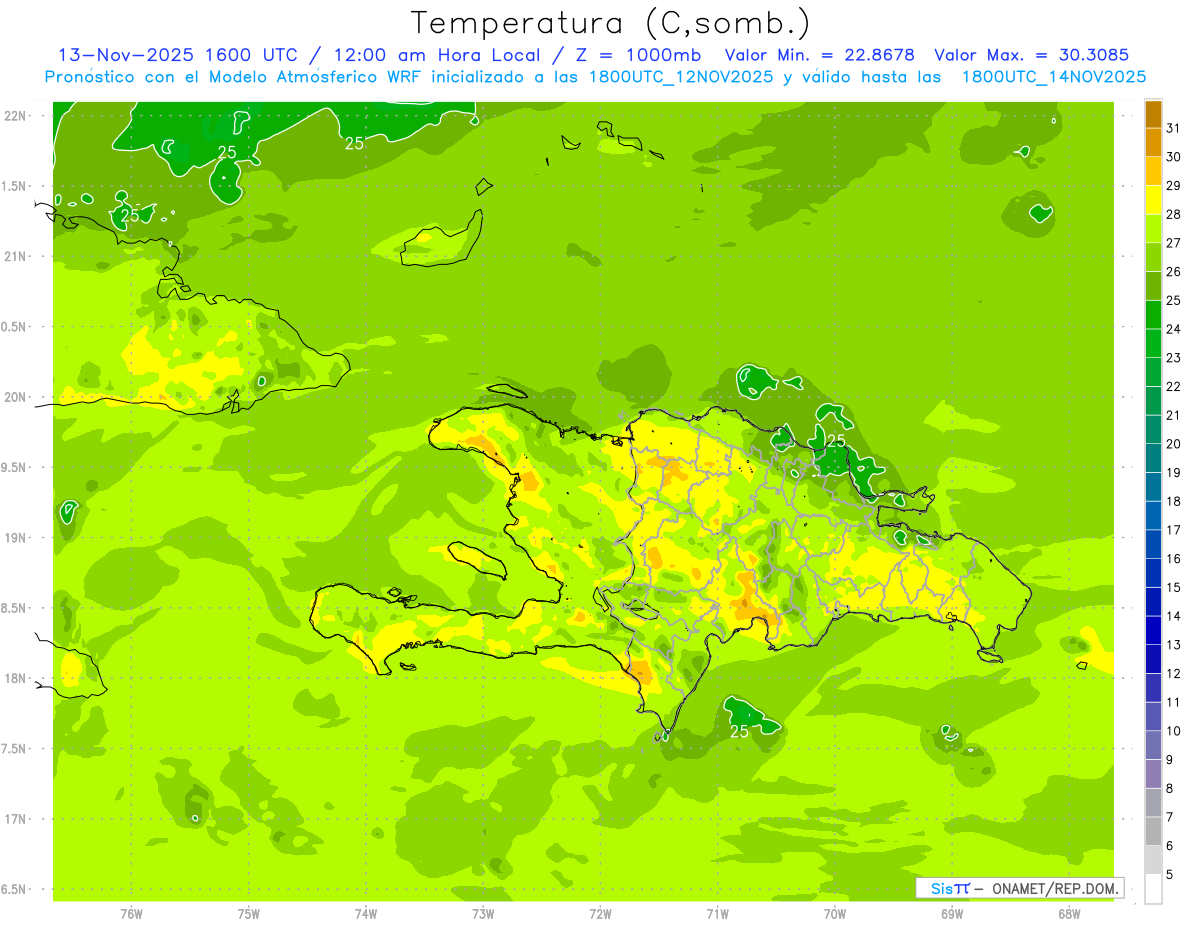Pick the blue swatch between legend values 15 and 16
The width and height of the screenshot is (1200, 927).
coord(1153,573)
